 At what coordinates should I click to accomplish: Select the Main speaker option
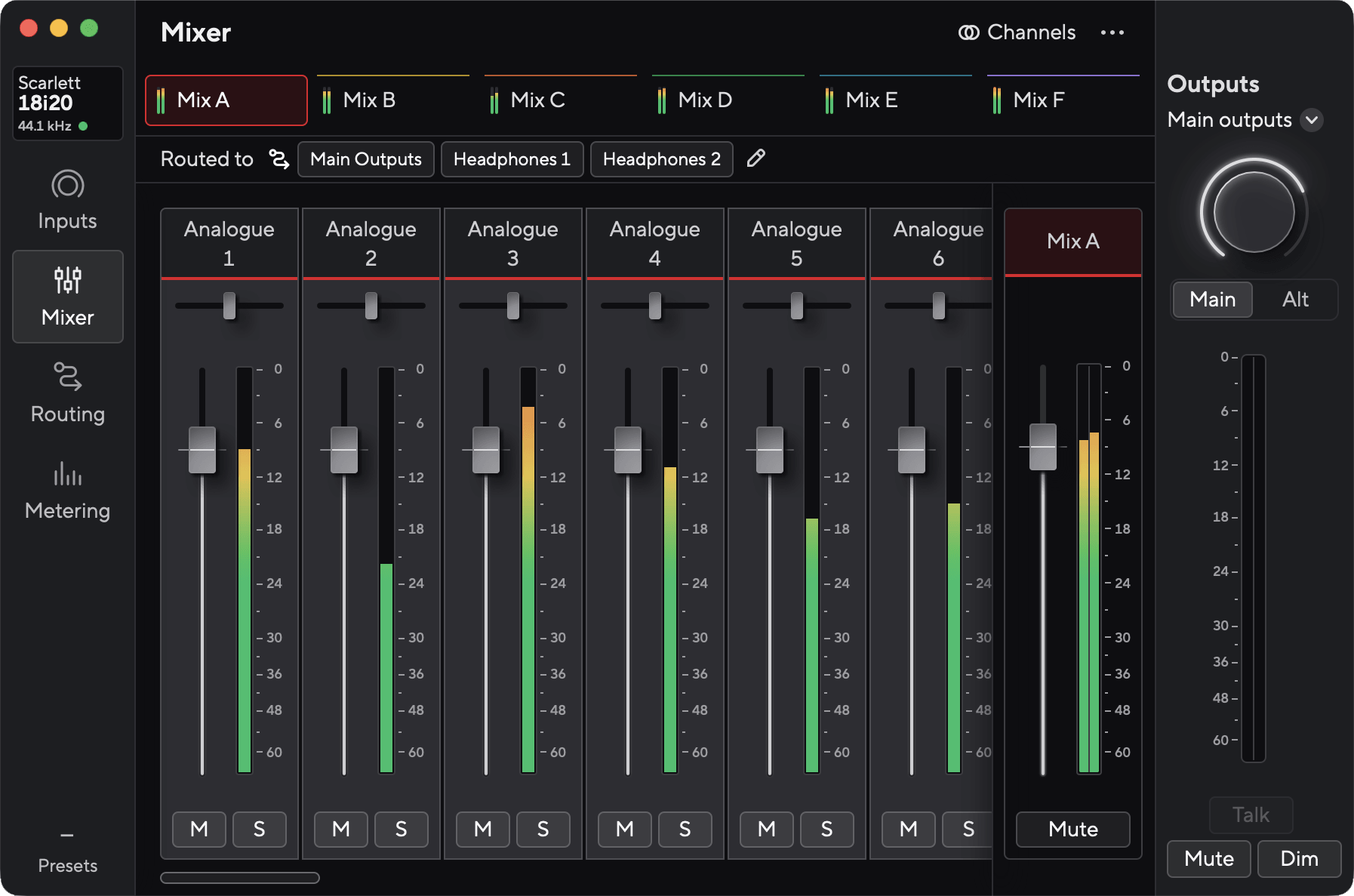pyautogui.click(x=1212, y=300)
